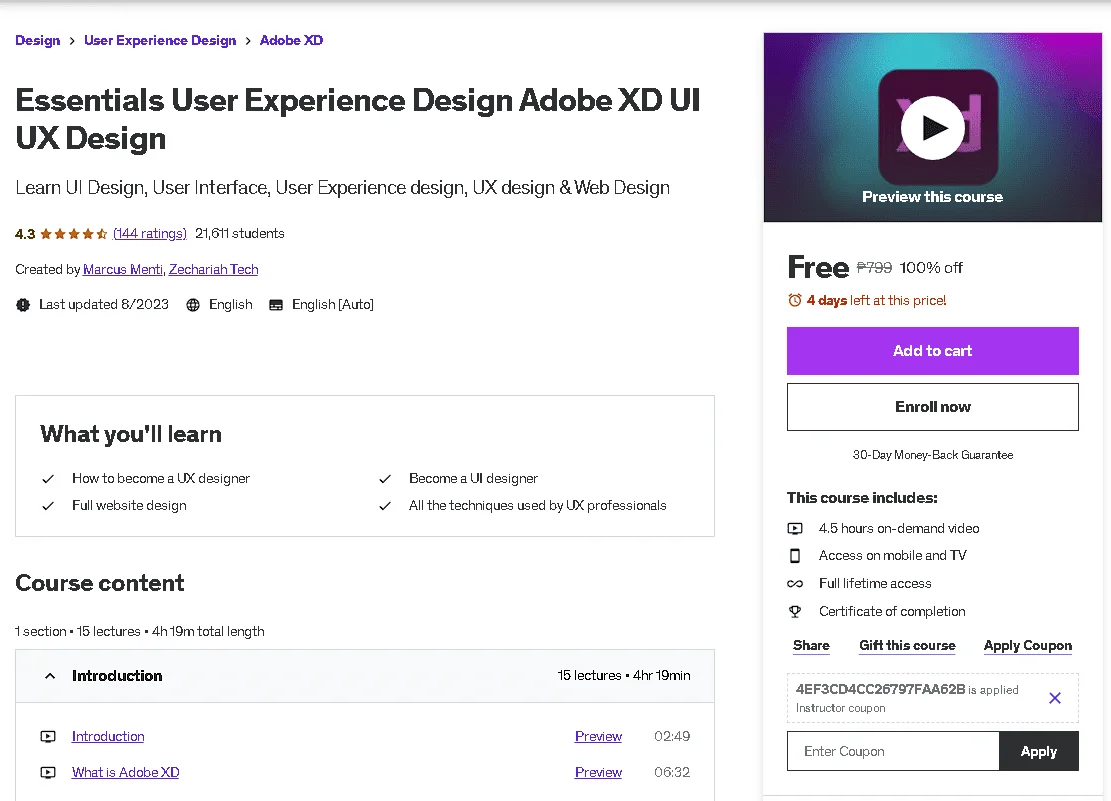The height and width of the screenshot is (801, 1111).
Task: Click the checkmark beside Become a UI designer
Action: point(385,479)
